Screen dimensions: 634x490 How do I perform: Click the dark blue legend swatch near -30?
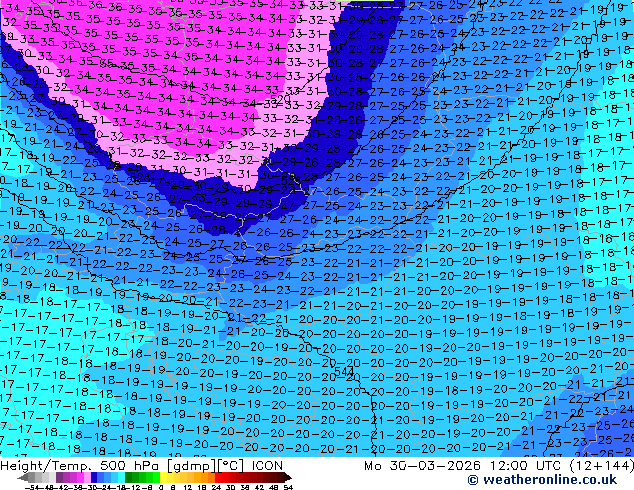point(94,478)
